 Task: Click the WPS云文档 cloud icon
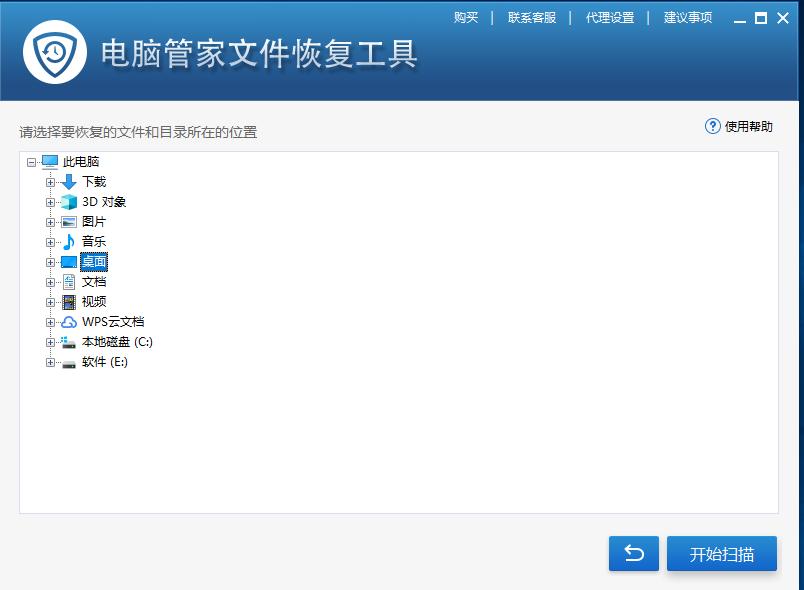pyautogui.click(x=69, y=321)
